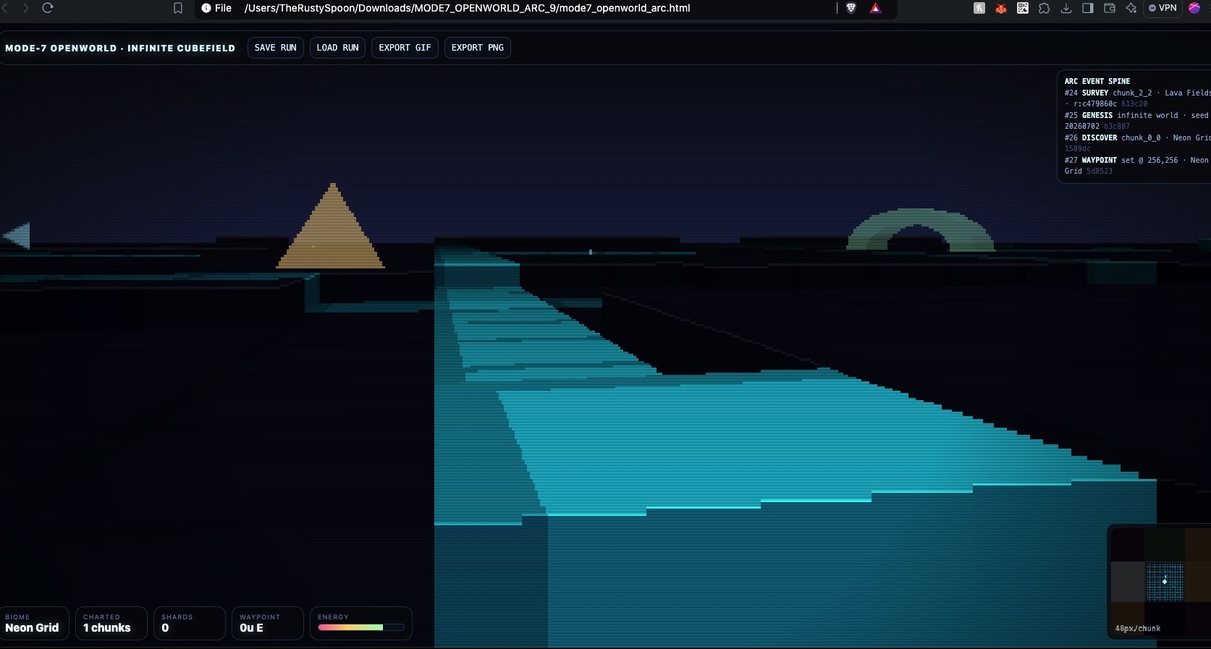The height and width of the screenshot is (649, 1211).
Task: Click the SAVE RUN button
Action: (x=275, y=48)
